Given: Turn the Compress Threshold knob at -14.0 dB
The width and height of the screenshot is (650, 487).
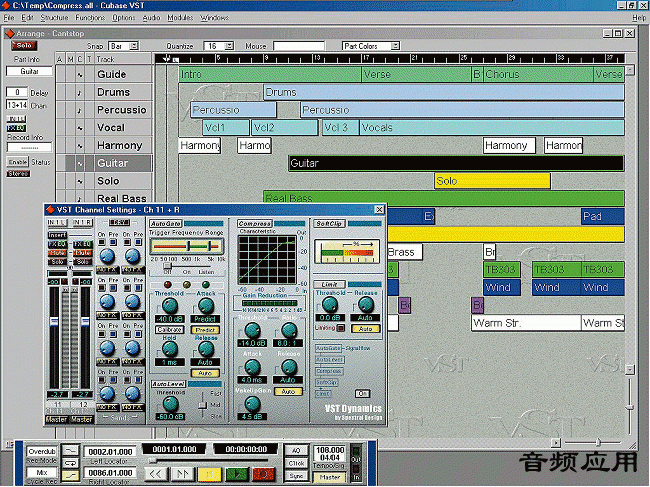Looking at the screenshot, I should 252,330.
